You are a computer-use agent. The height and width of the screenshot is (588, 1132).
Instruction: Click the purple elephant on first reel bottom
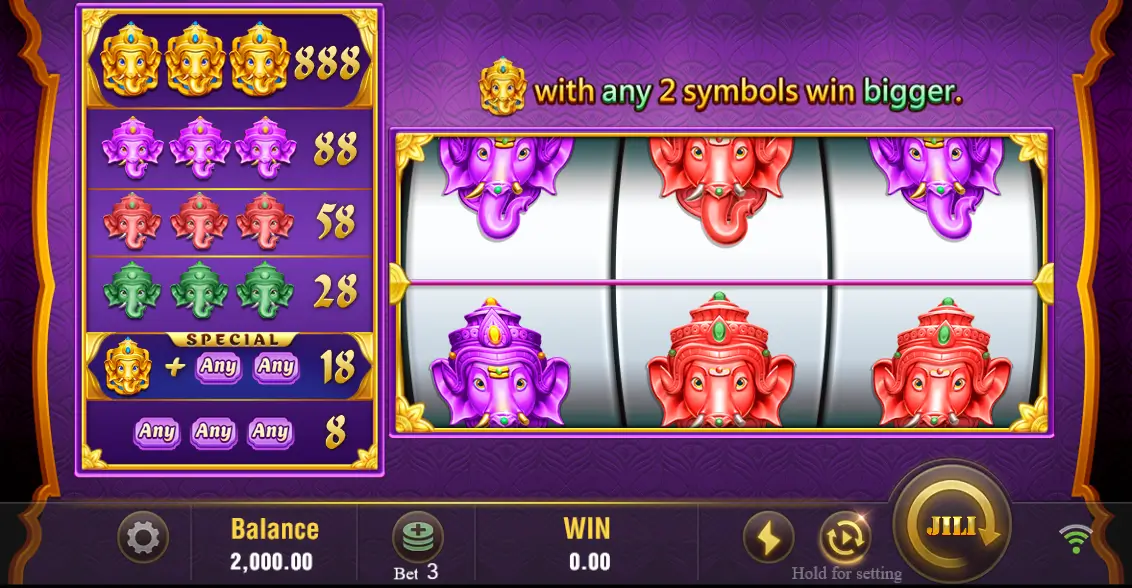pos(500,363)
